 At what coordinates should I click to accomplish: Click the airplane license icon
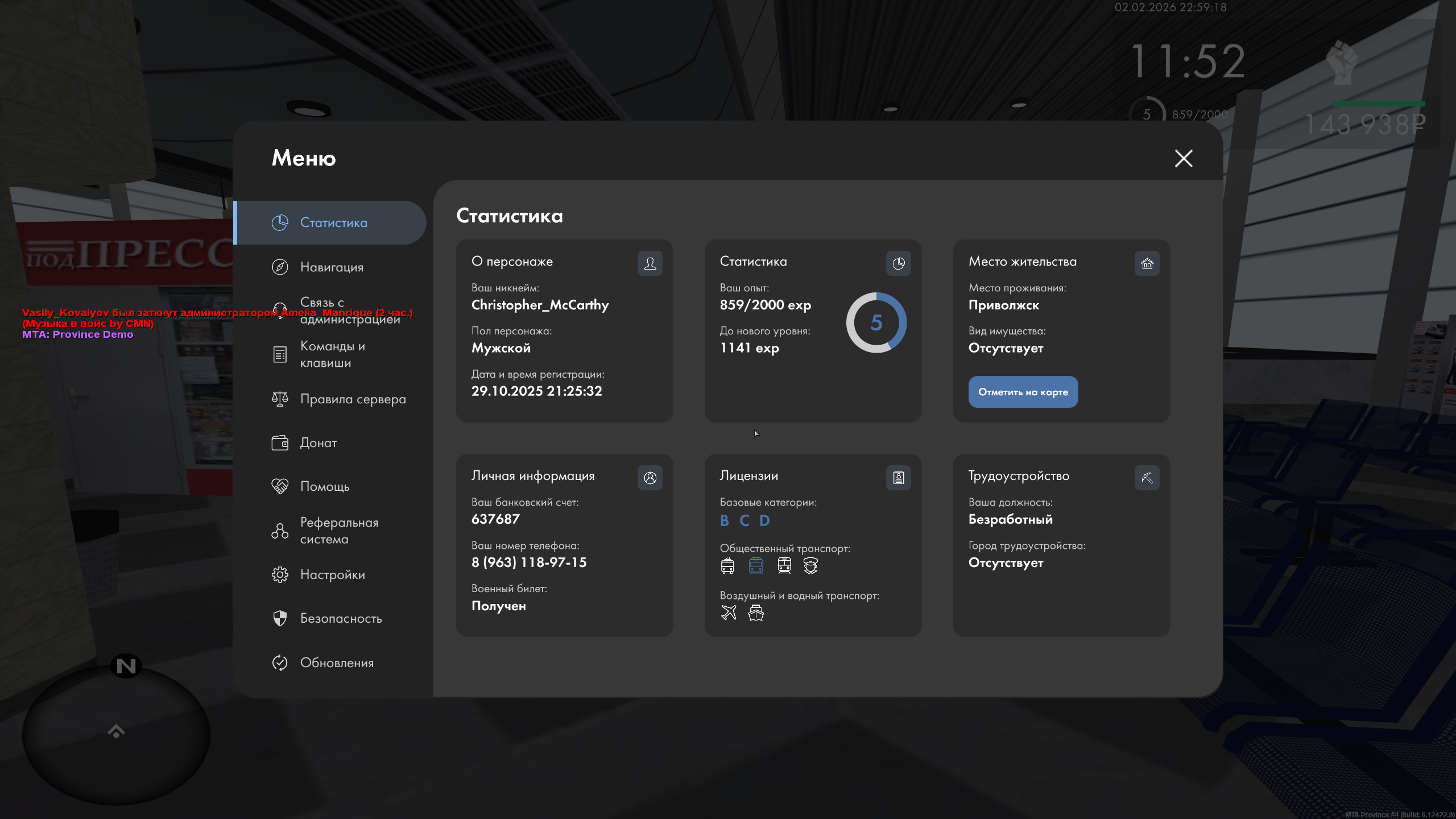pos(729,613)
